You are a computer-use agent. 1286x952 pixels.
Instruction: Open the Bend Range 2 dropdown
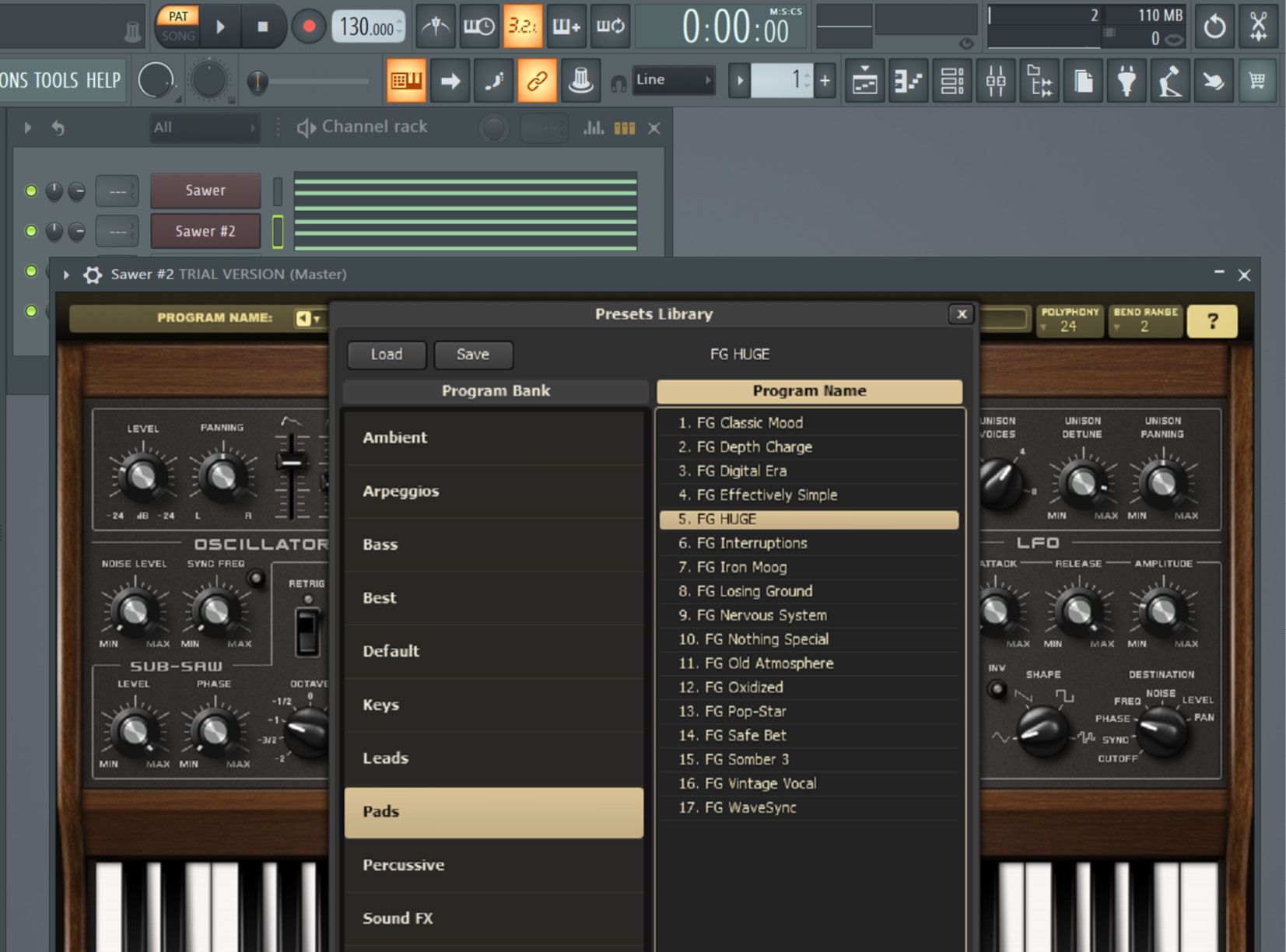(1145, 320)
